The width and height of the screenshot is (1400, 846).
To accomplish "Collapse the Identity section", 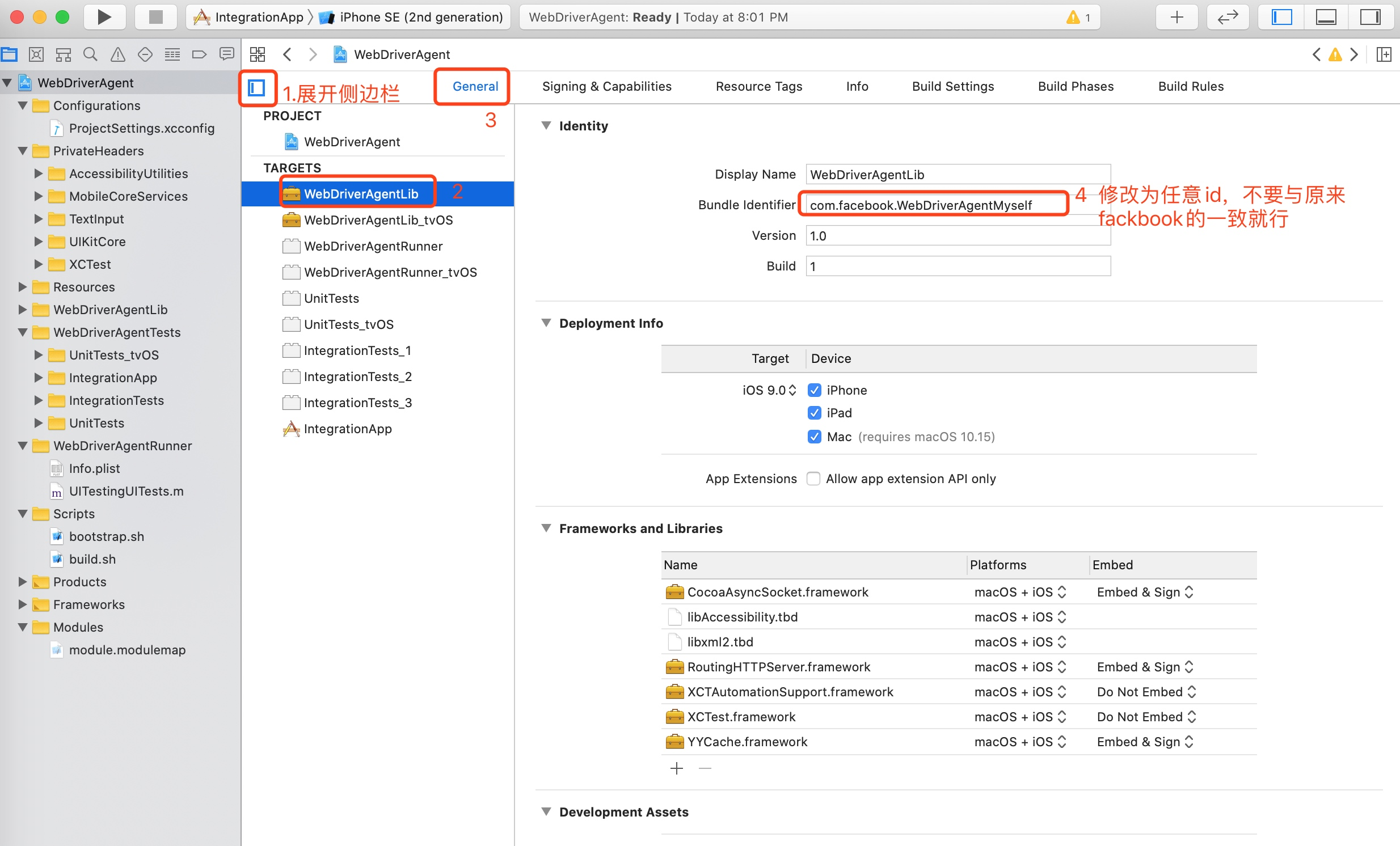I will coord(546,125).
